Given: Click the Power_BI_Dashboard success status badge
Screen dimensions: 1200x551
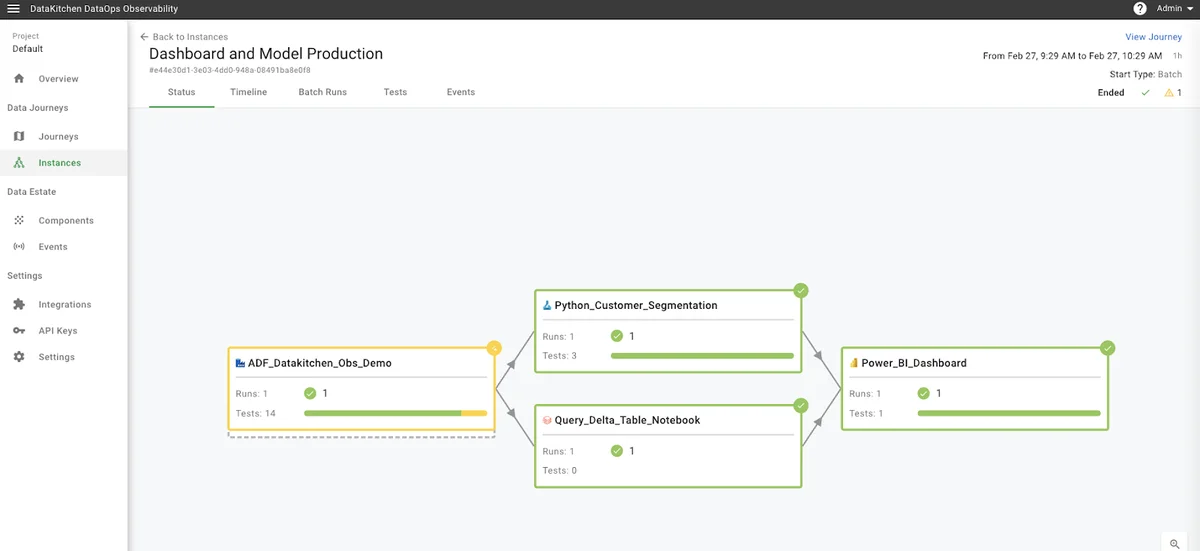Looking at the screenshot, I should tap(1107, 348).
